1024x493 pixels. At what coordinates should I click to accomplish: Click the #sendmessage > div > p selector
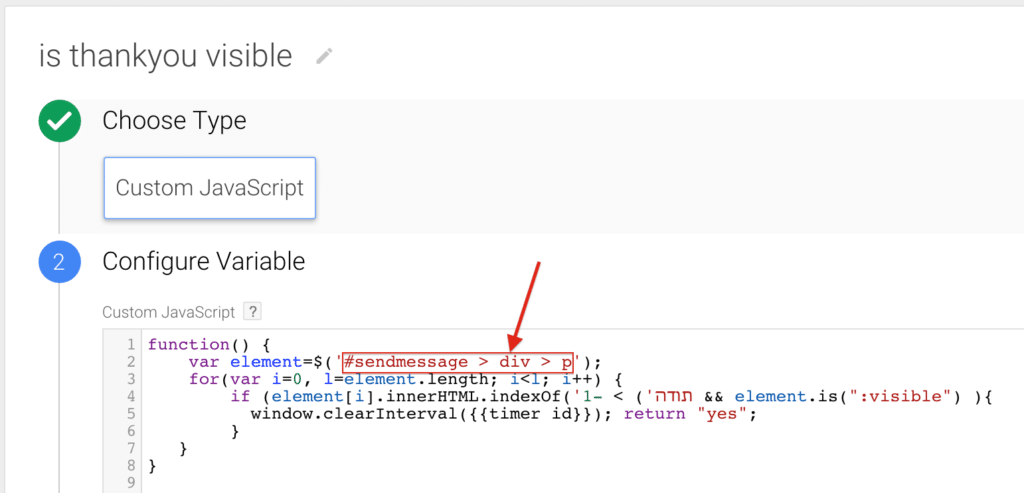(458, 362)
